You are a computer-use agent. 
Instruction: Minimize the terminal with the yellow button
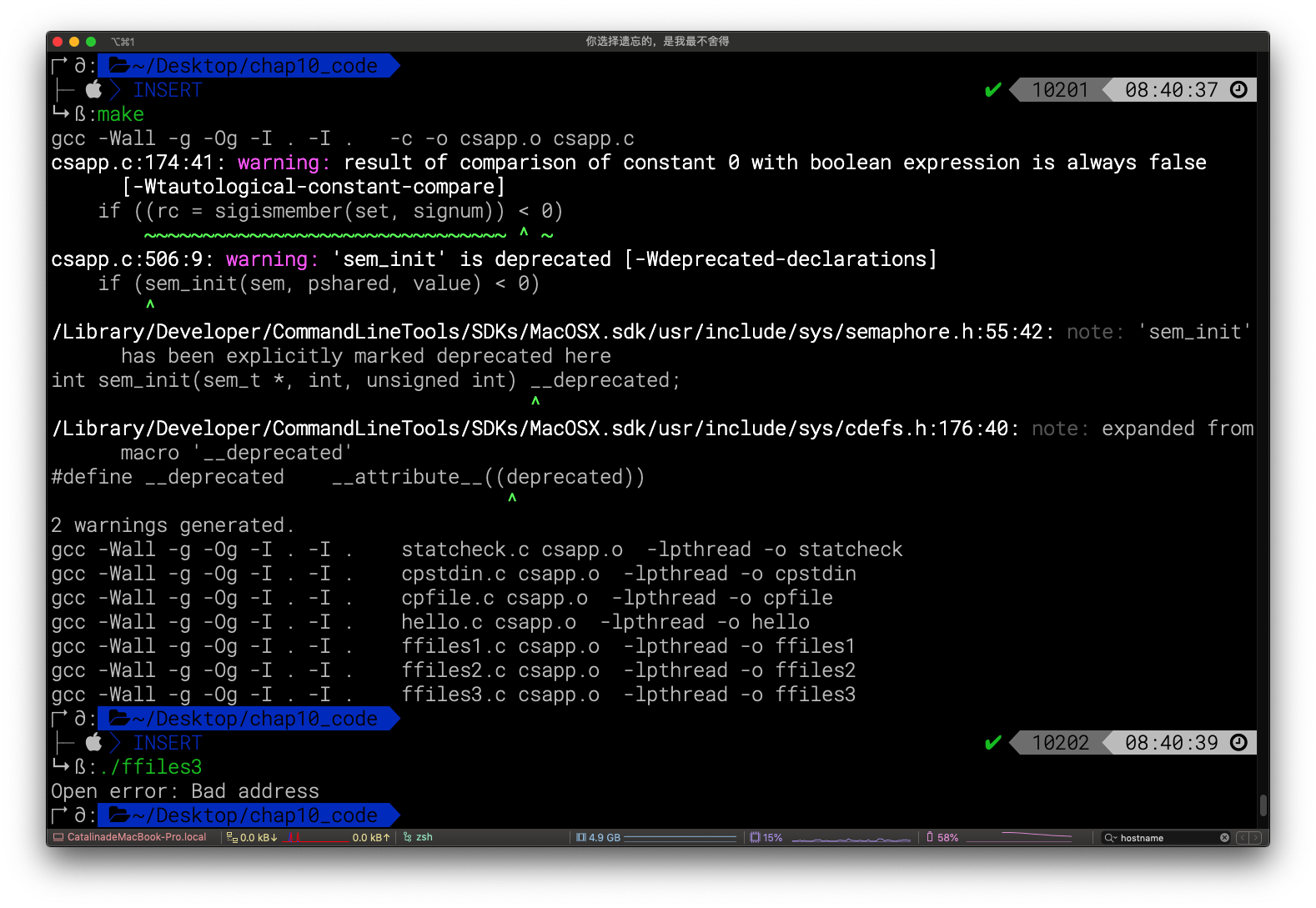click(x=74, y=42)
